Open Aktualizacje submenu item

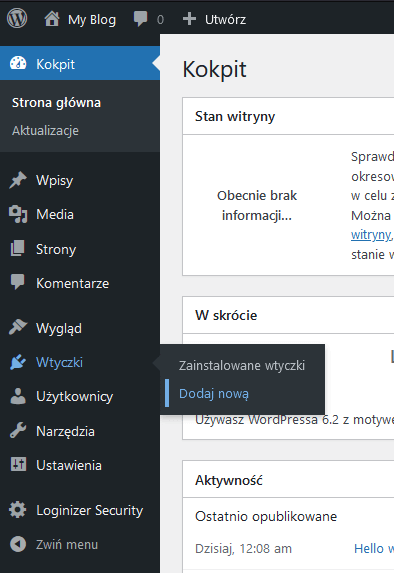[x=45, y=130]
